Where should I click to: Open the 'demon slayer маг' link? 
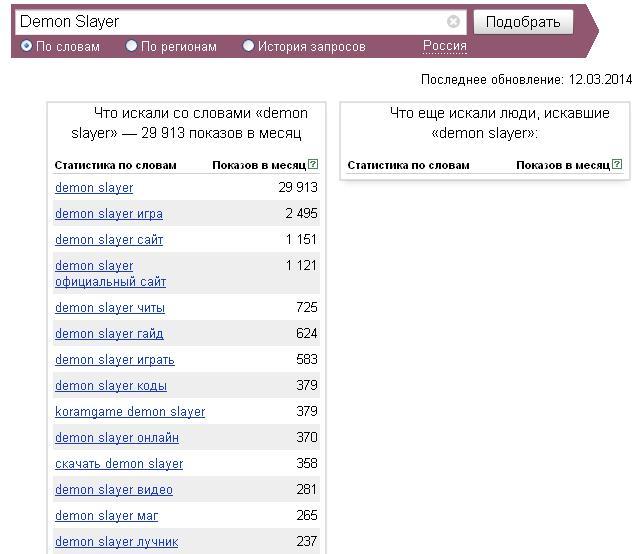tap(106, 516)
